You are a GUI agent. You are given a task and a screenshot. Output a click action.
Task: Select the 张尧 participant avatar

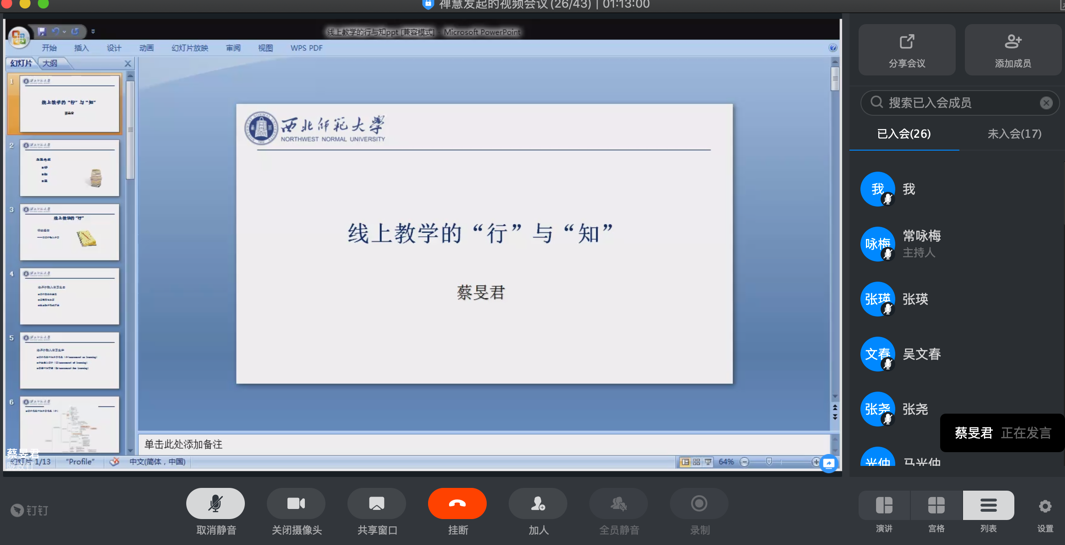coord(878,409)
